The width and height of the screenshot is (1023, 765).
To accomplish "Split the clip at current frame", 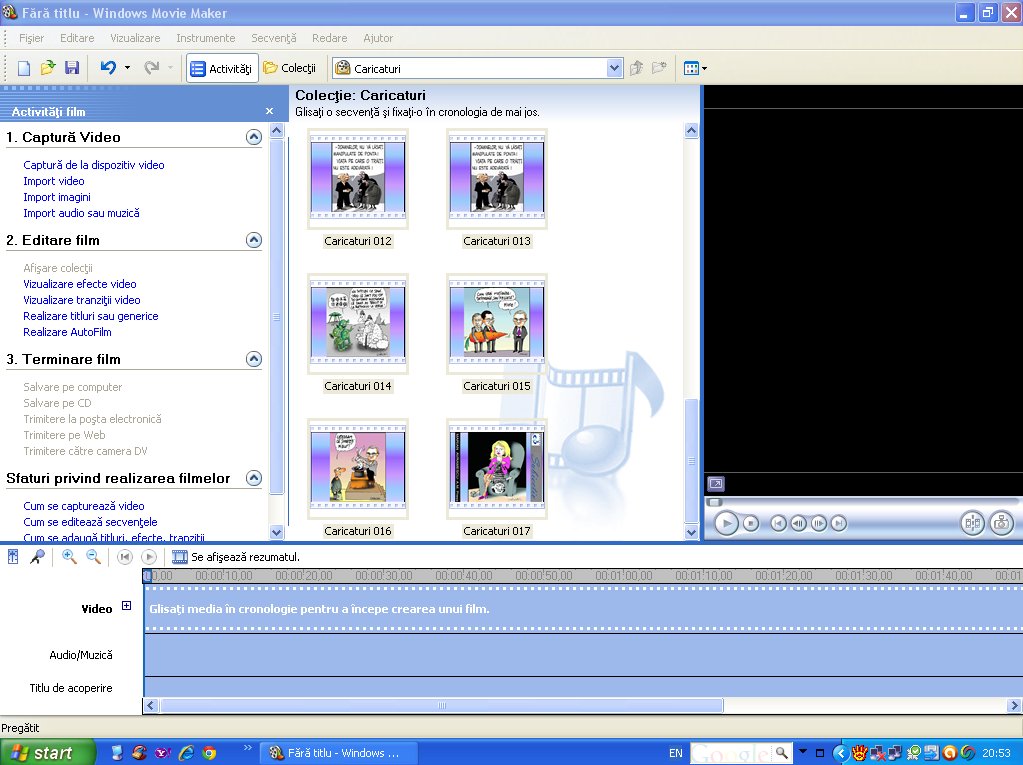I will [972, 523].
